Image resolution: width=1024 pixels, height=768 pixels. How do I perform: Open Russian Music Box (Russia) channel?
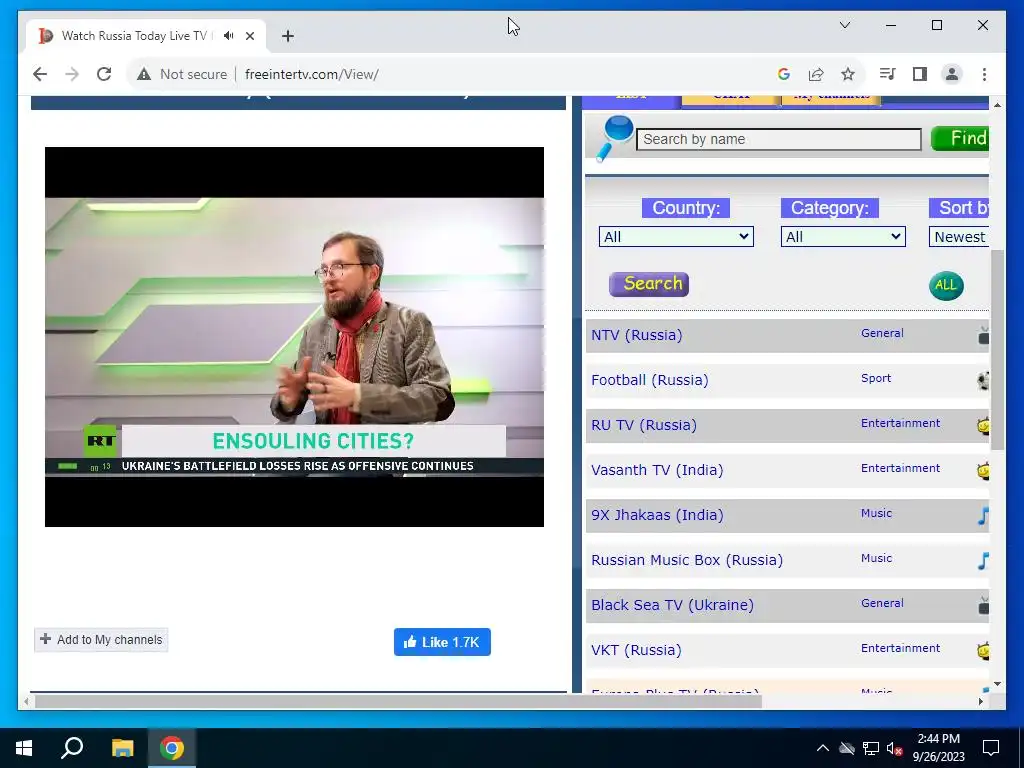click(x=687, y=560)
